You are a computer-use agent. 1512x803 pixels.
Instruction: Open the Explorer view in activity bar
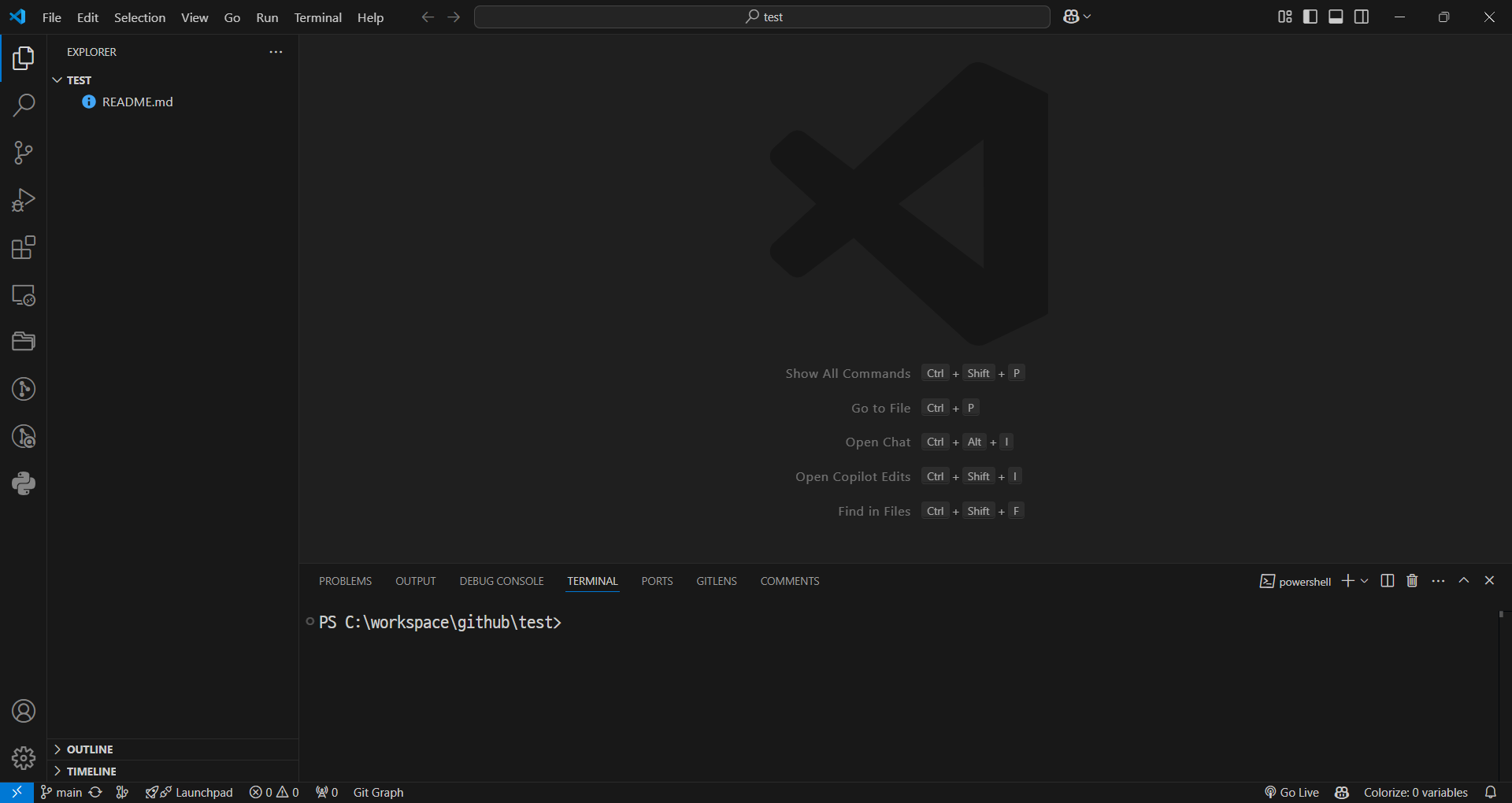(x=24, y=58)
